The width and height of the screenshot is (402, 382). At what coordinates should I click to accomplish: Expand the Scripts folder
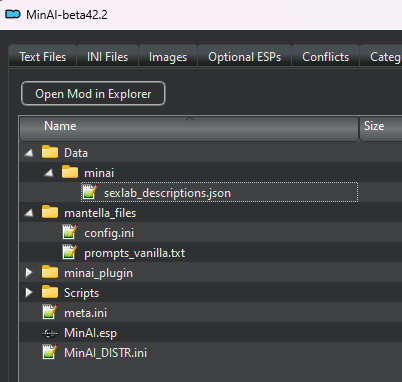(29, 292)
